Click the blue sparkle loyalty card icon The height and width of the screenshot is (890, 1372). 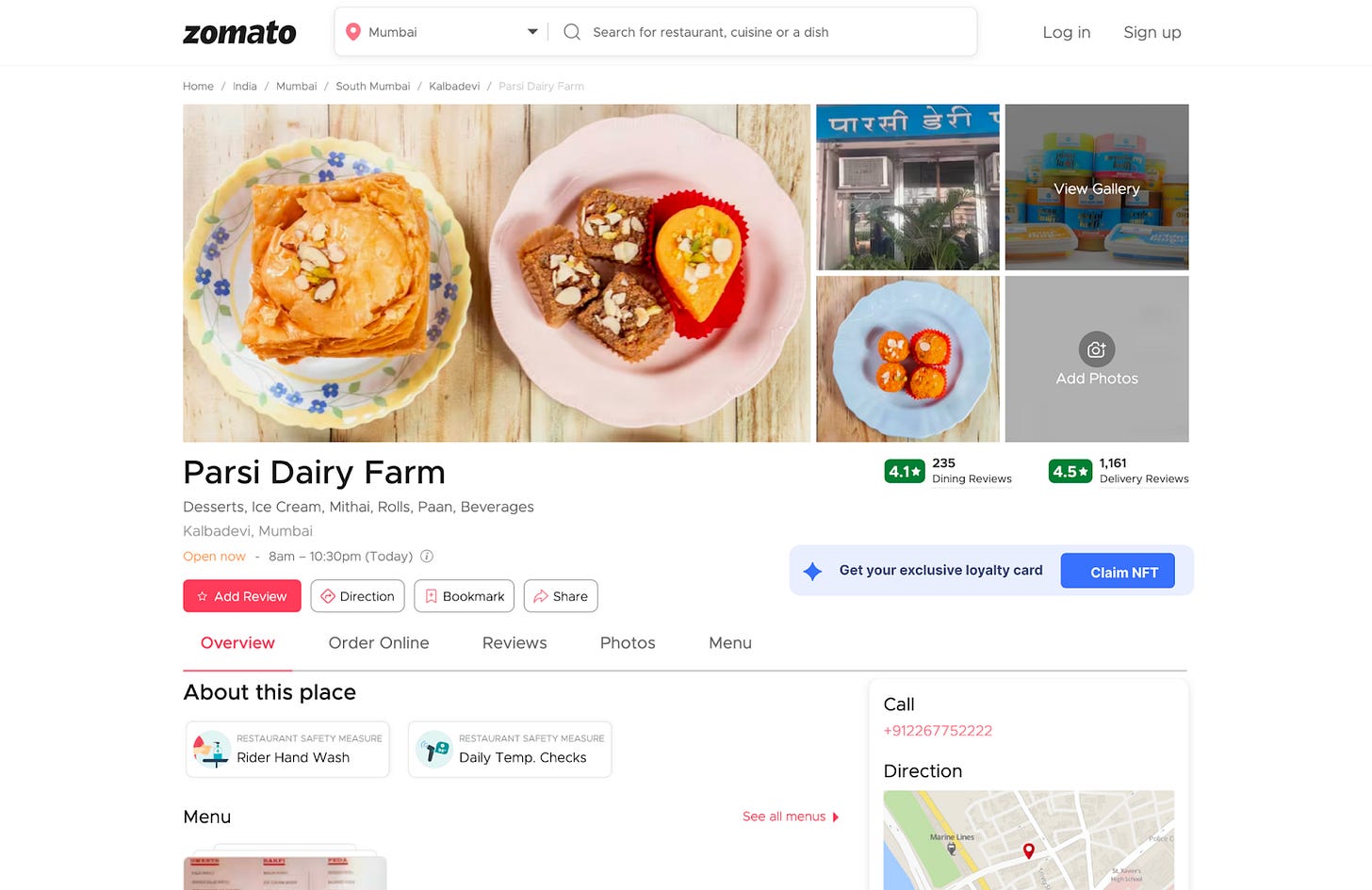[812, 571]
